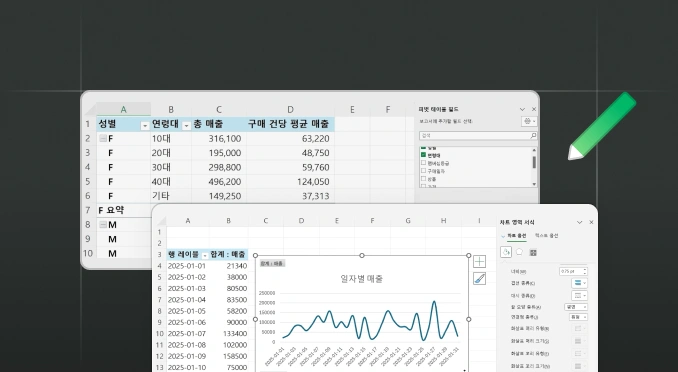This screenshot has height=372, width=678.
Task: Select the cell containing 158500
Action: coord(229,356)
